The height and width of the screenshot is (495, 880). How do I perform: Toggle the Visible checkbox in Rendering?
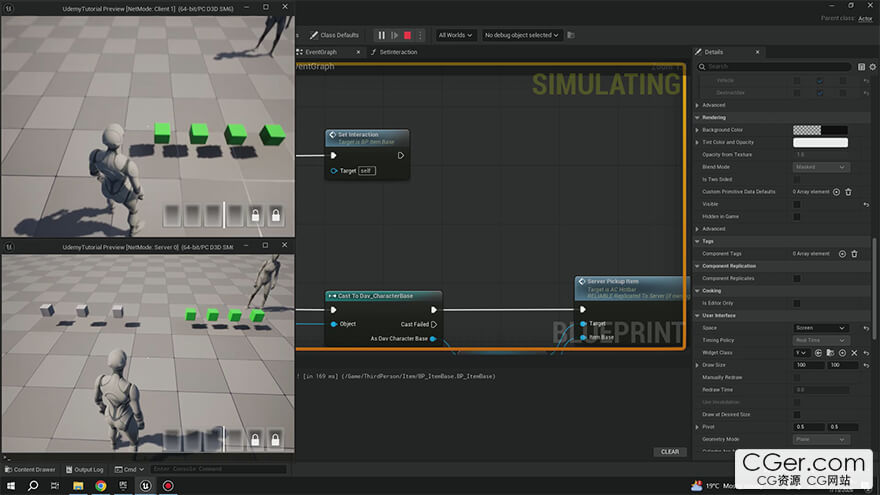tap(797, 204)
